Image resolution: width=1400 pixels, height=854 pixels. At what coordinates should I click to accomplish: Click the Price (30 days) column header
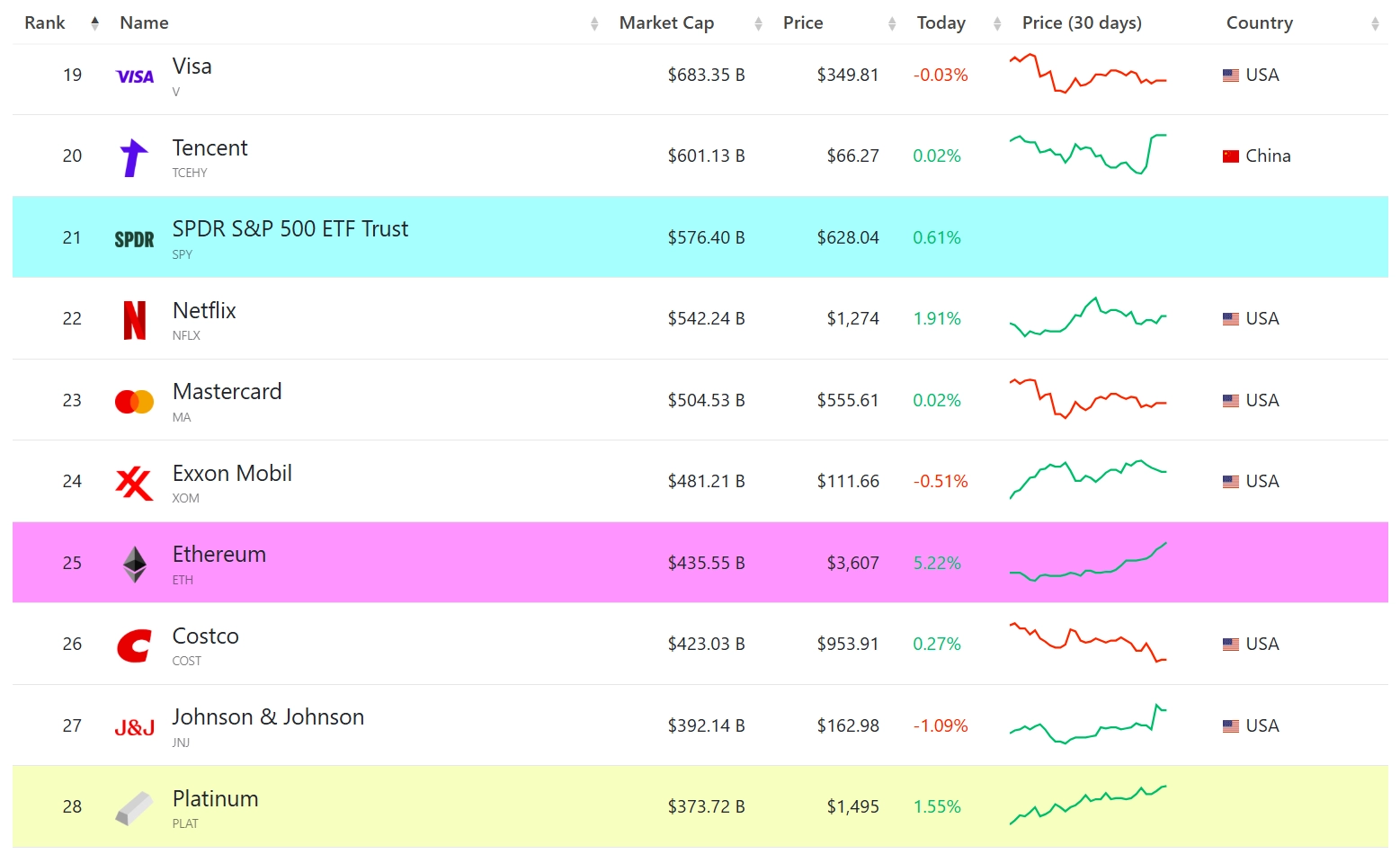coord(1082,22)
